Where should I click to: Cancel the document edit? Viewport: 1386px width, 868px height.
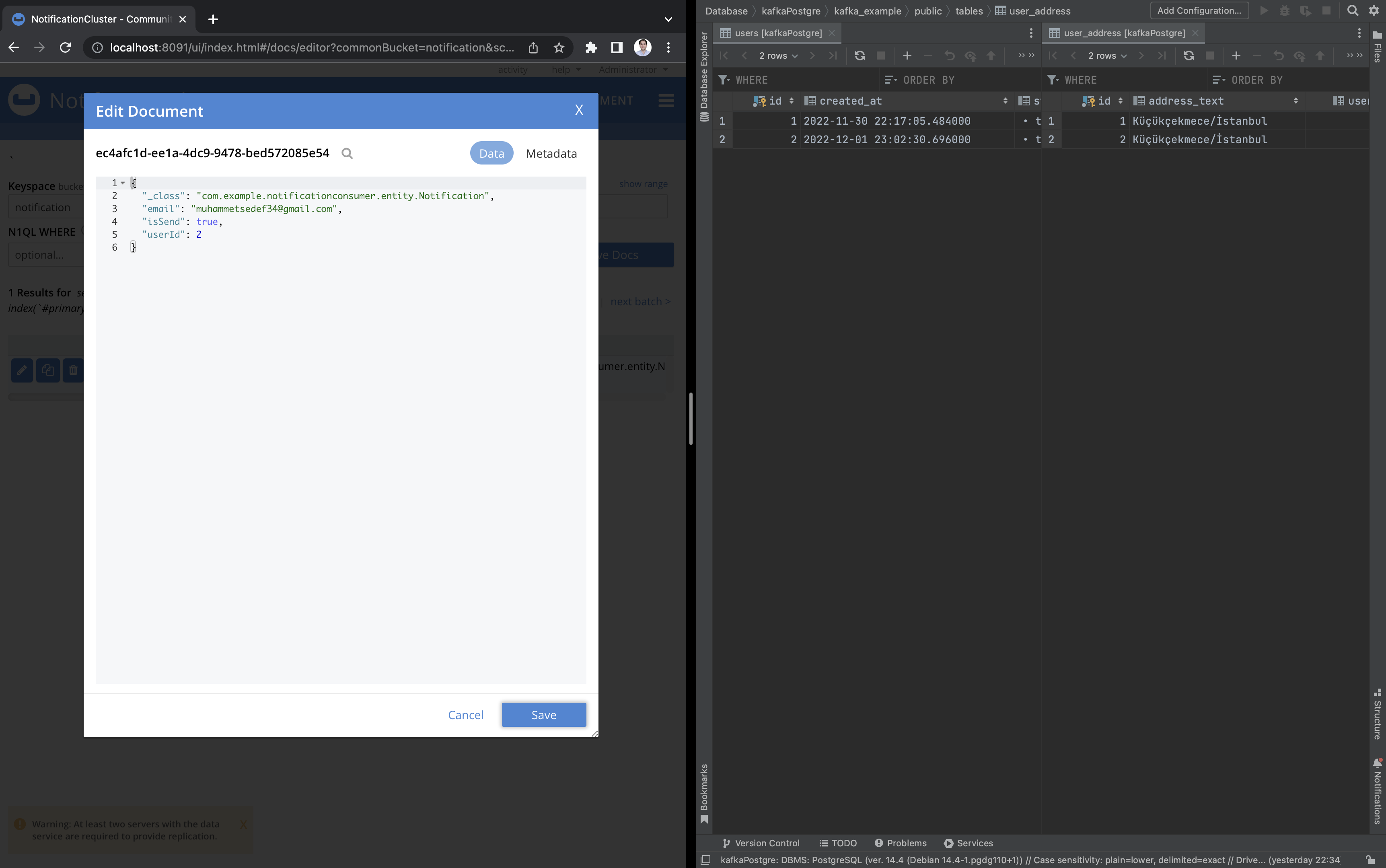pyautogui.click(x=465, y=715)
